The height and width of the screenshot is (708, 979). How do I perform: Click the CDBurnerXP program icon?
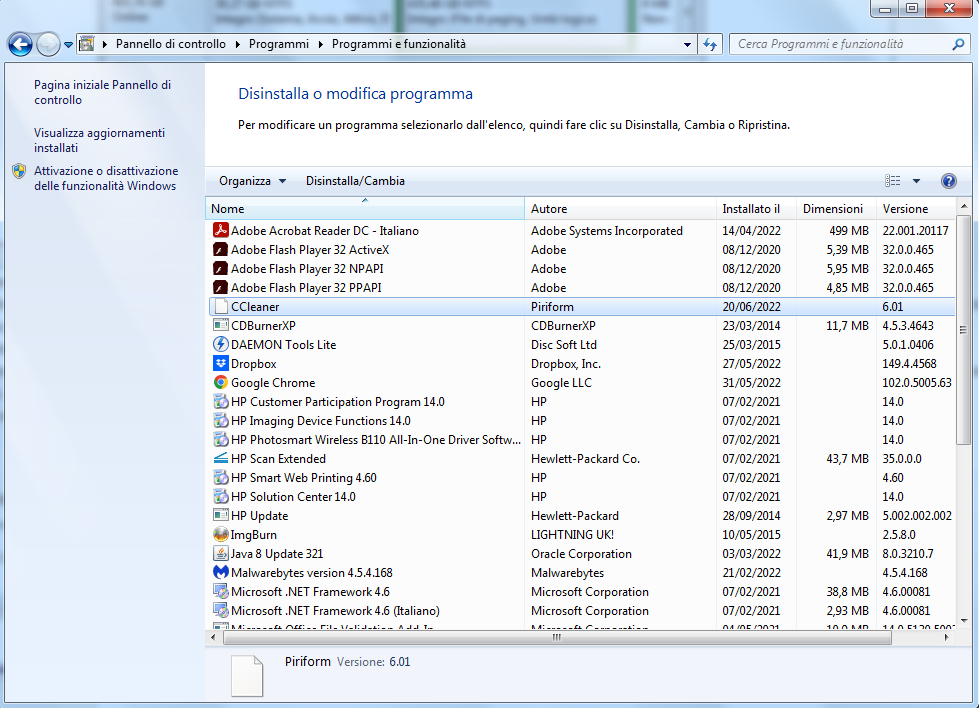220,325
